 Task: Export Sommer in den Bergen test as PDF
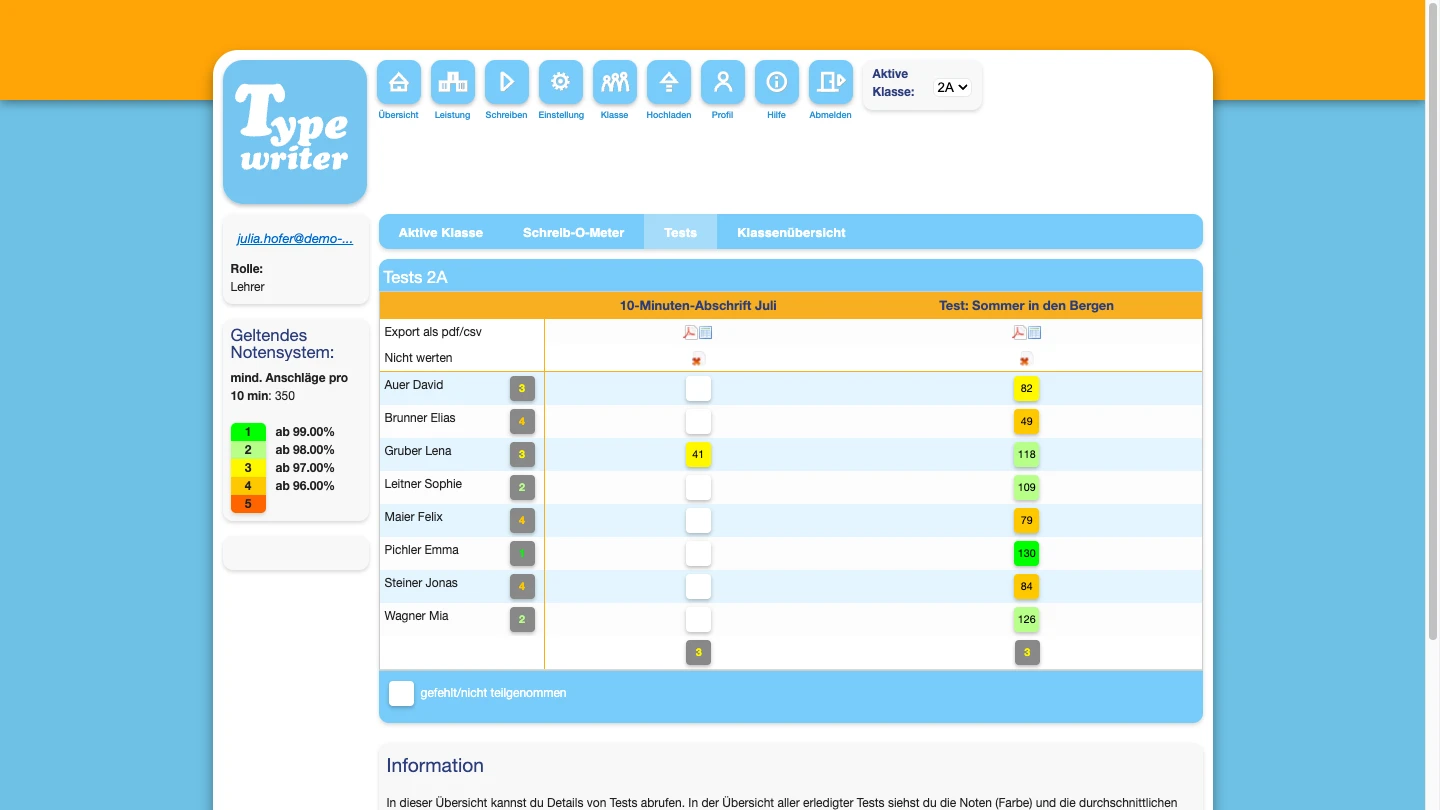[1019, 332]
